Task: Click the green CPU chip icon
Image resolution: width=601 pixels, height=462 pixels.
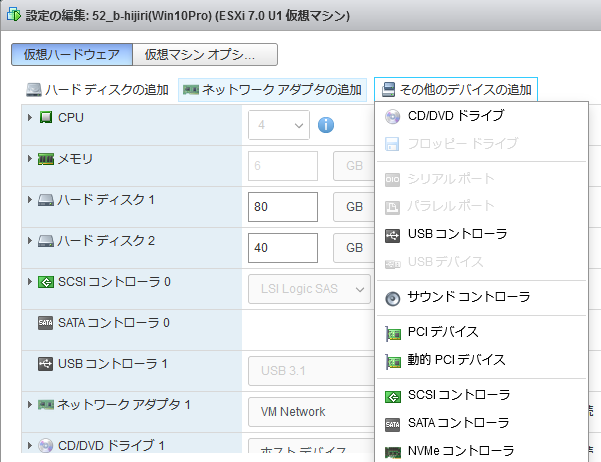Action: (46, 117)
